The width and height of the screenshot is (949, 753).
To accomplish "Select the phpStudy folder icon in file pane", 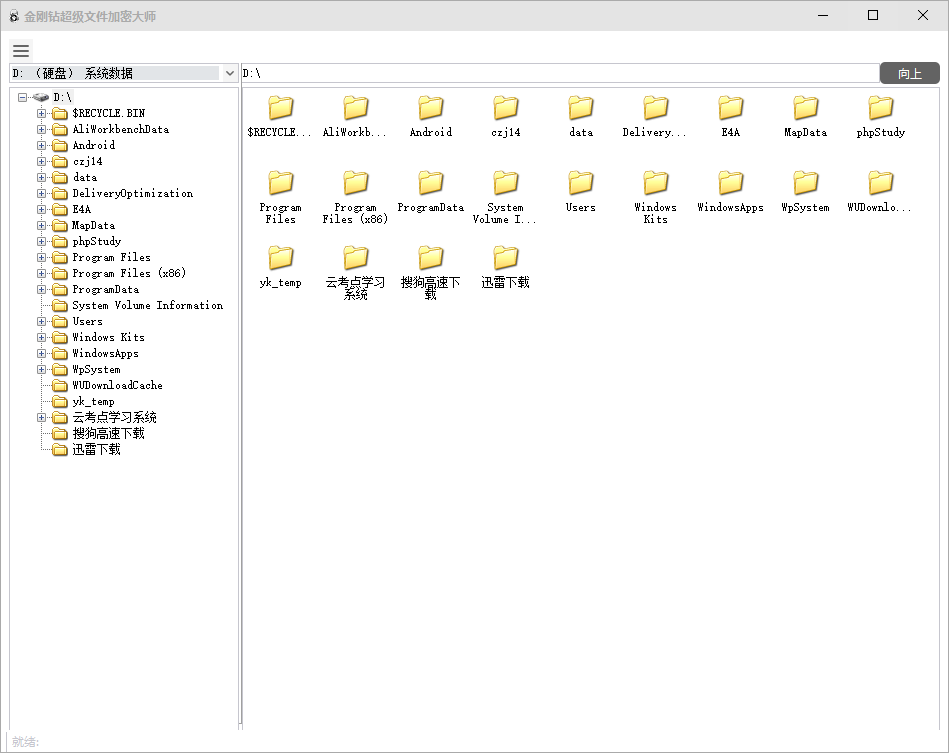I will 881,108.
